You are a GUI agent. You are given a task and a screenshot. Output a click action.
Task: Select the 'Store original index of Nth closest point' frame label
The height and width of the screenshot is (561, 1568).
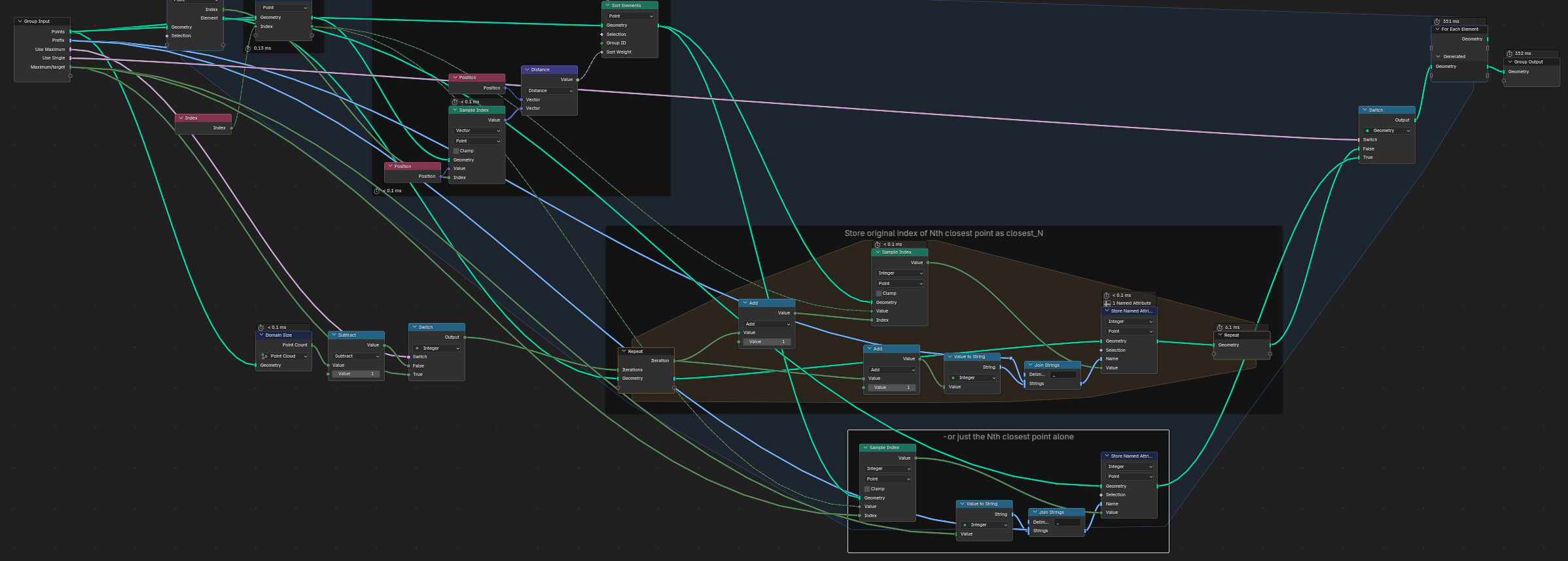tap(944, 233)
